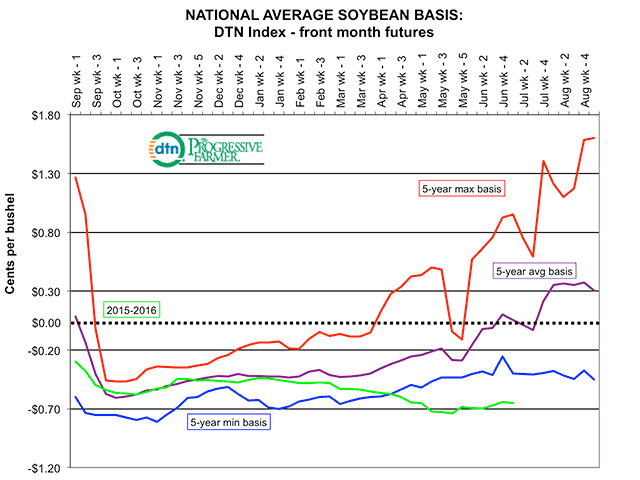The height and width of the screenshot is (480, 640).
Task: Click the '-$0.70' y-axis value
Action: pos(44,409)
